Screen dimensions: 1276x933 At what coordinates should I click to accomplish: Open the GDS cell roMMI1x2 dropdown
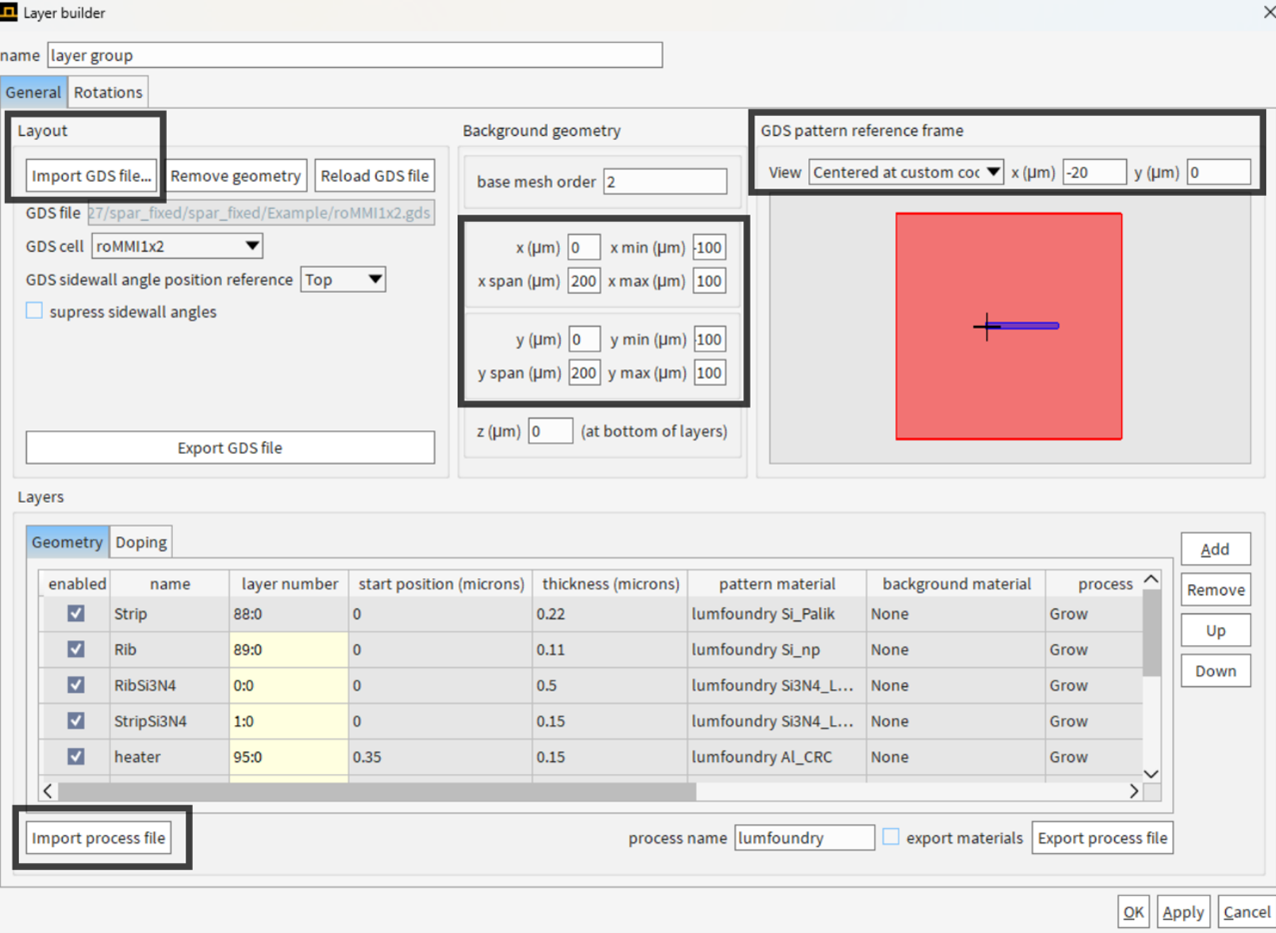click(x=177, y=245)
